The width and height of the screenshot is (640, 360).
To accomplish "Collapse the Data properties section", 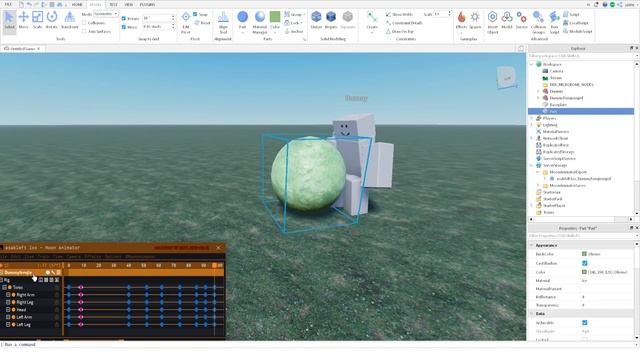I will 531,313.
